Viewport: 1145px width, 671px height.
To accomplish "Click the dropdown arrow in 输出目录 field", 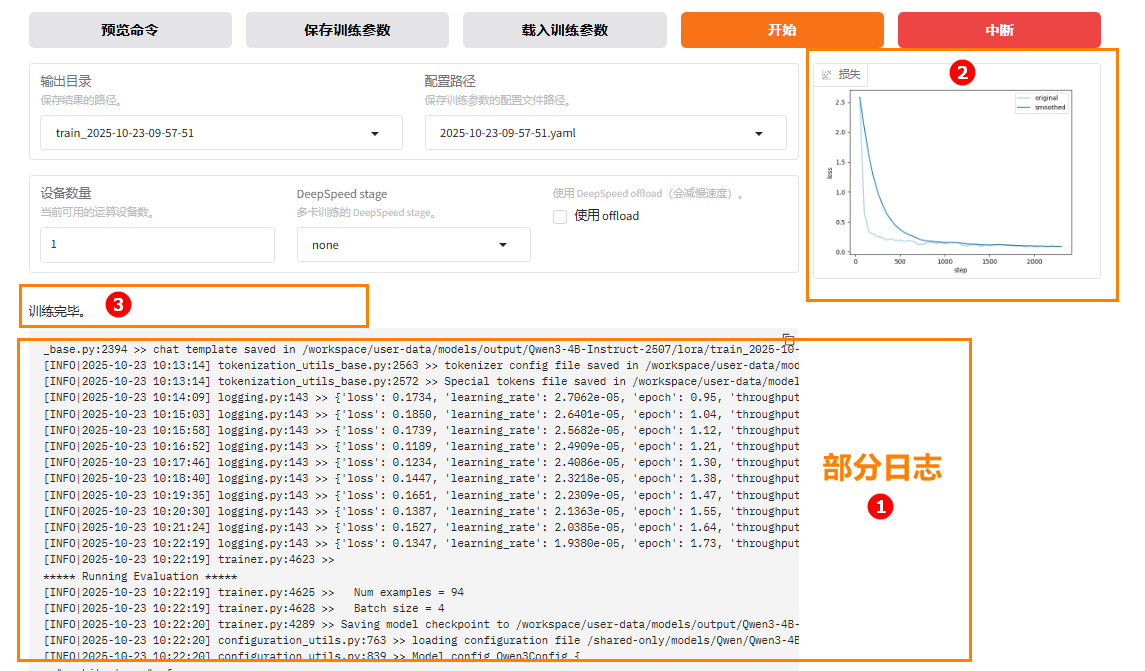I will tap(375, 133).
